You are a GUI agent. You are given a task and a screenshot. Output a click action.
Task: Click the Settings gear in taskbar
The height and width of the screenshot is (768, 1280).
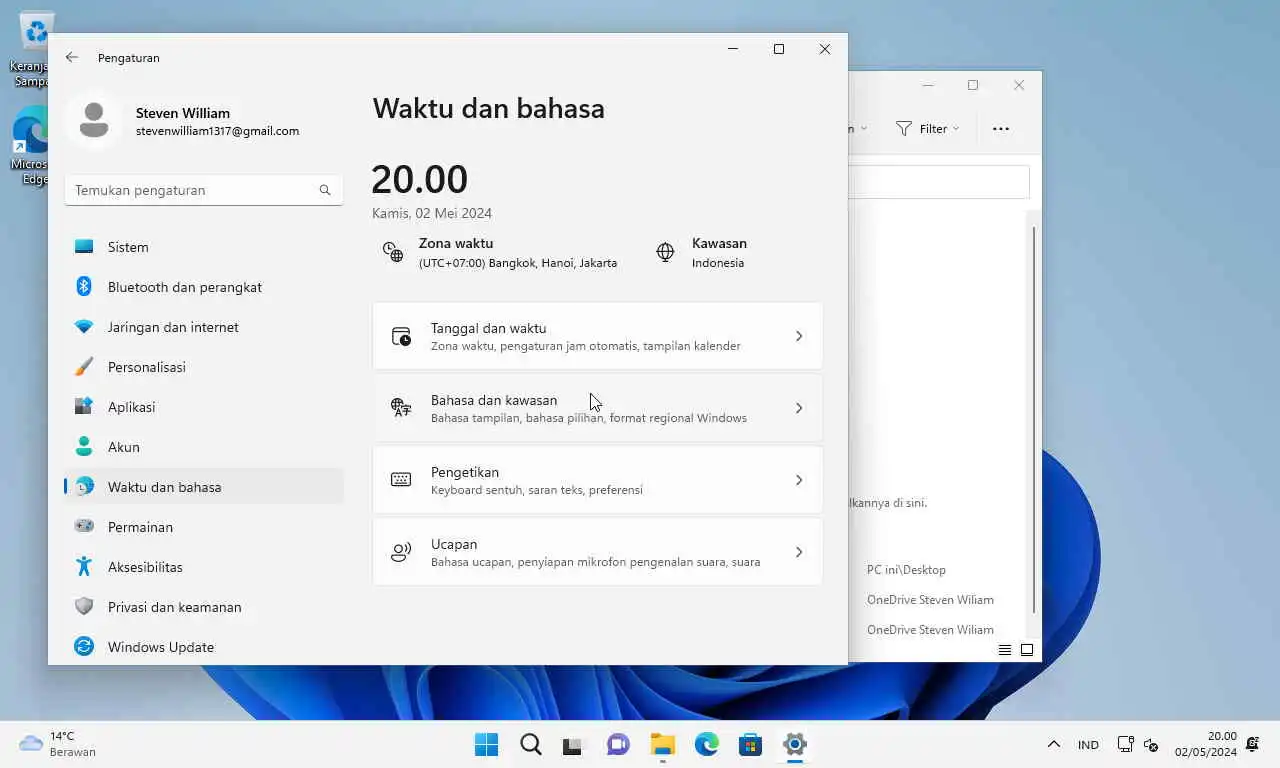coord(795,744)
